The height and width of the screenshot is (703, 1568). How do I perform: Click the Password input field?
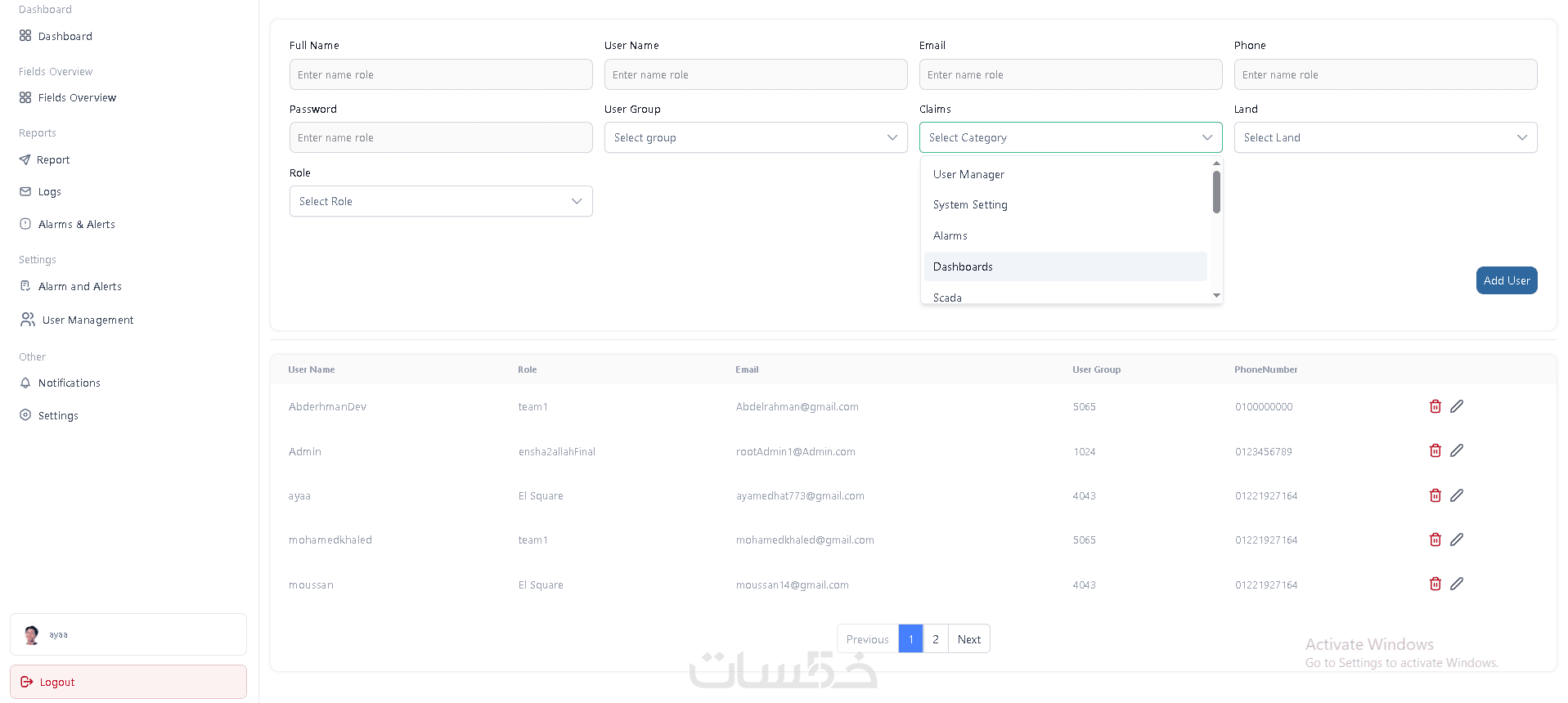(441, 137)
